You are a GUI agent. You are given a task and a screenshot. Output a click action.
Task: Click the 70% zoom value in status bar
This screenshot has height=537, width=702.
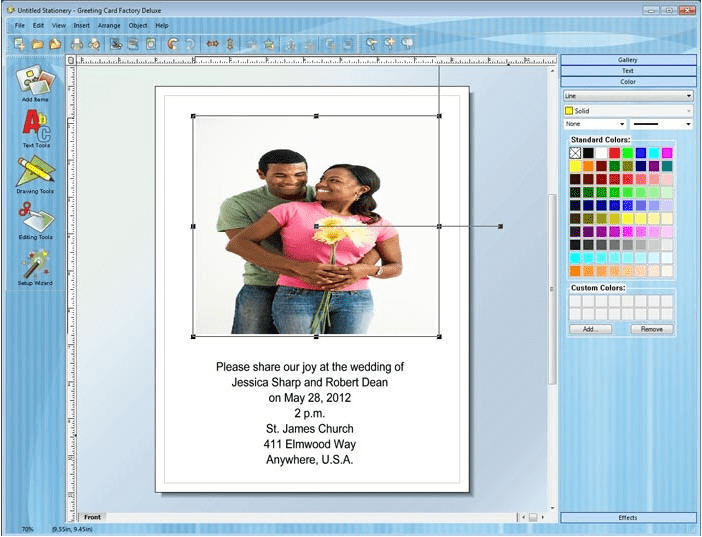pos(27,529)
